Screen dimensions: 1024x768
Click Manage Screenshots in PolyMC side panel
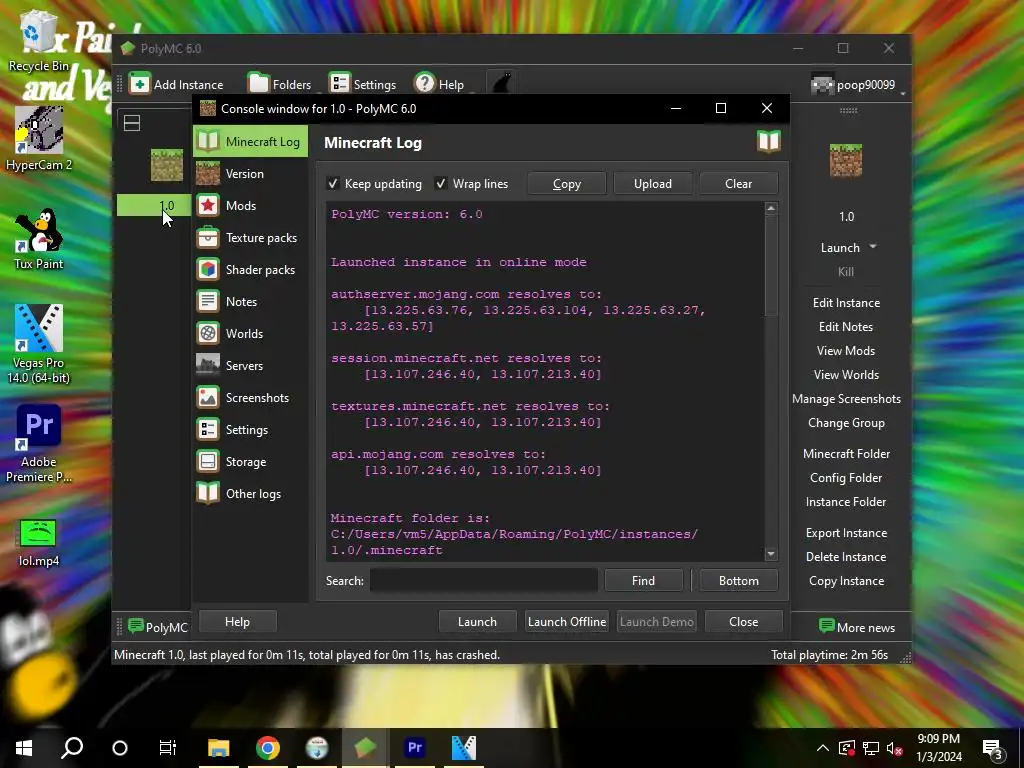pos(846,399)
